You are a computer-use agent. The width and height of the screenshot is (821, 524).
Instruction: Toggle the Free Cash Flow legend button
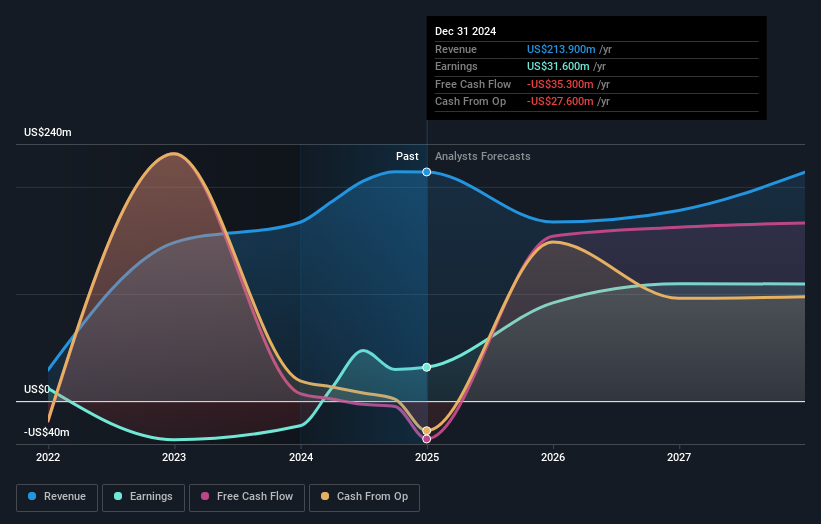tap(247, 497)
